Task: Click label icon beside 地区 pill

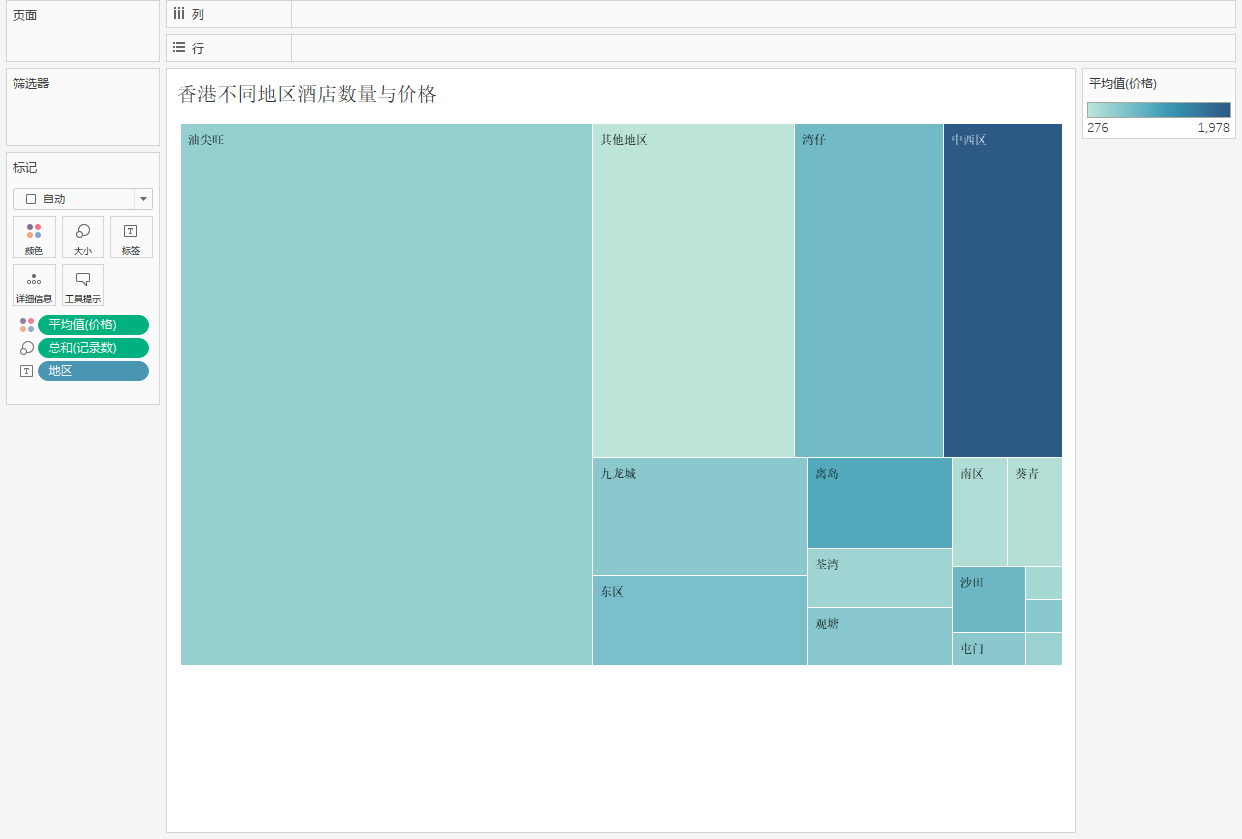Action: point(27,371)
